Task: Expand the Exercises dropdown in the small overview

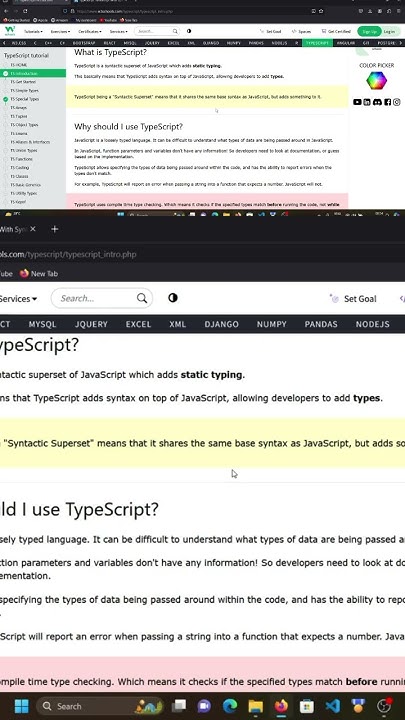Action: 60,31
